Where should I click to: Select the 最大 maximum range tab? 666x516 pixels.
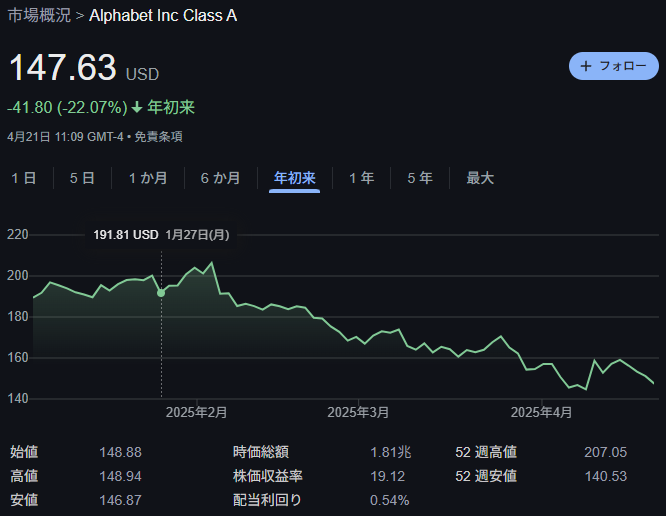480,178
